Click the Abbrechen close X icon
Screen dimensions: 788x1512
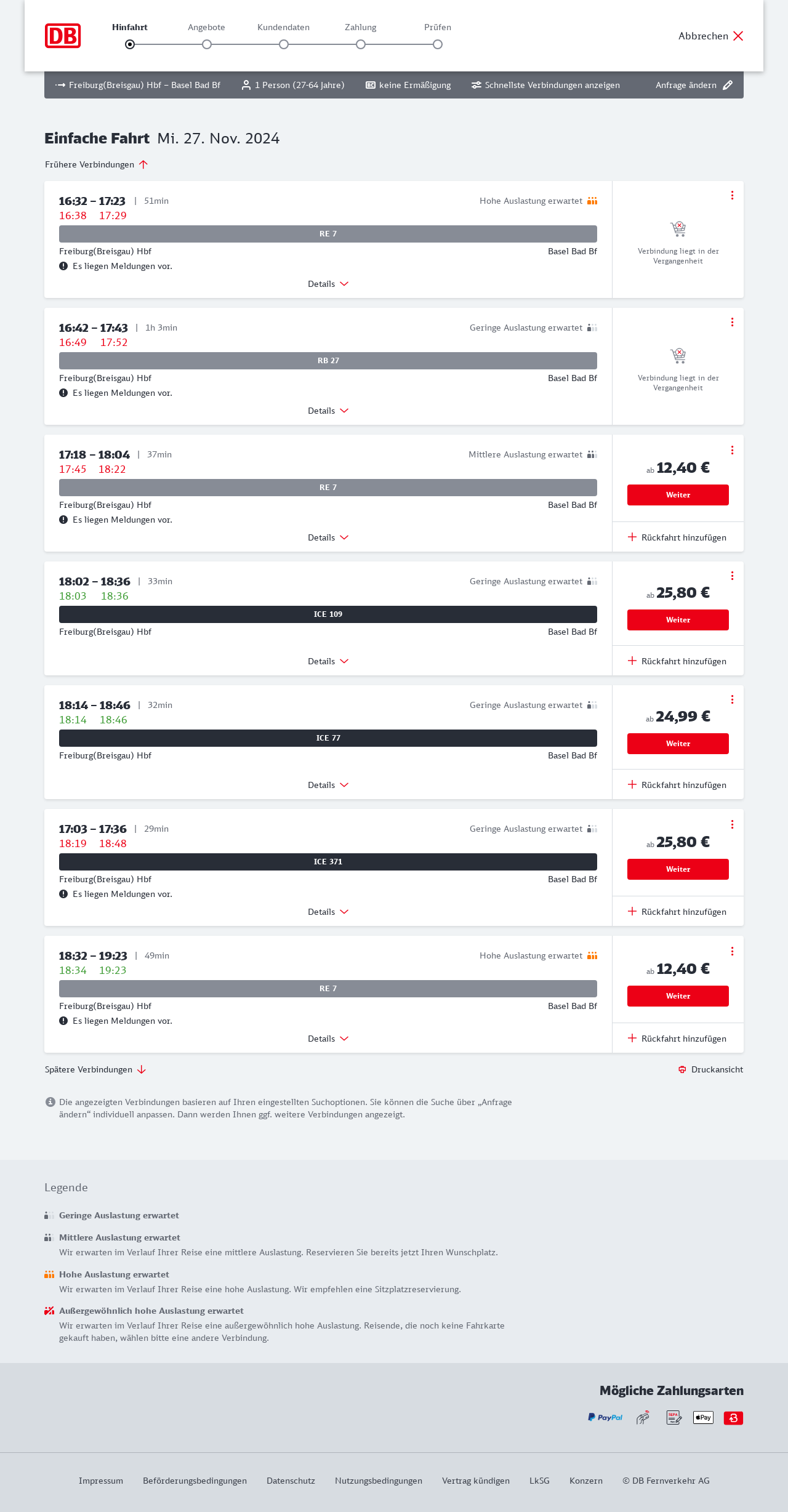738,36
